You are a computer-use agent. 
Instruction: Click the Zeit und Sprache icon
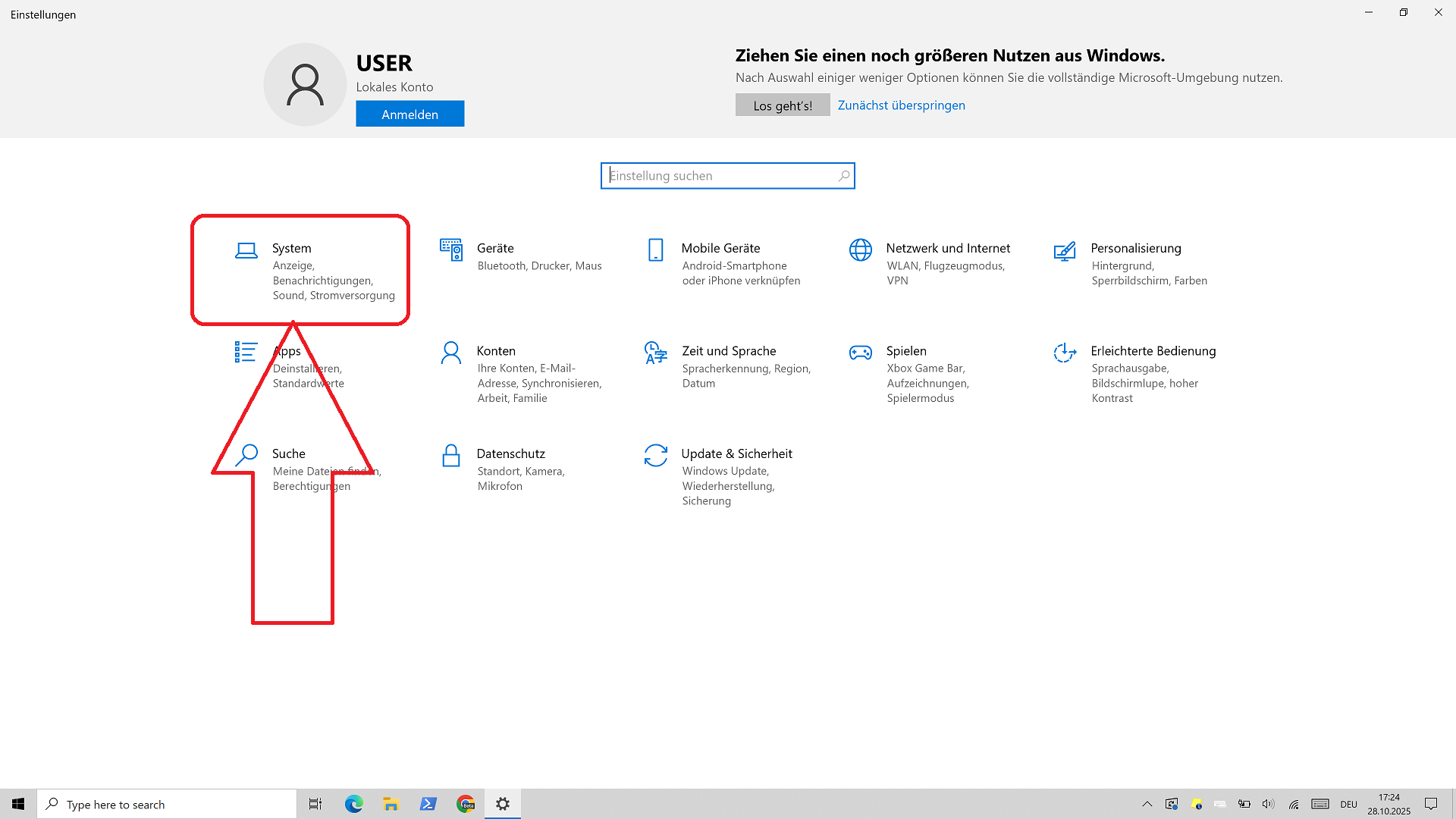click(655, 353)
